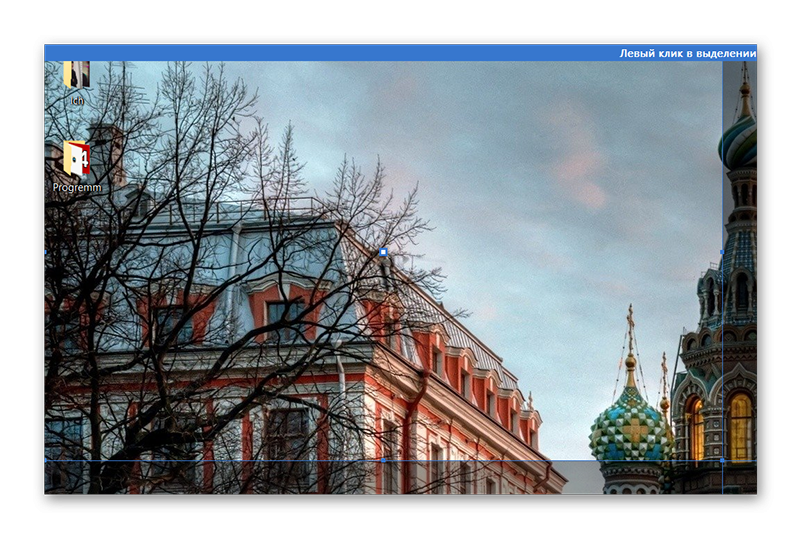Image resolution: width=800 pixels, height=536 pixels.
Task: Click the pink cloud in the sky
Action: [x=580, y=170]
